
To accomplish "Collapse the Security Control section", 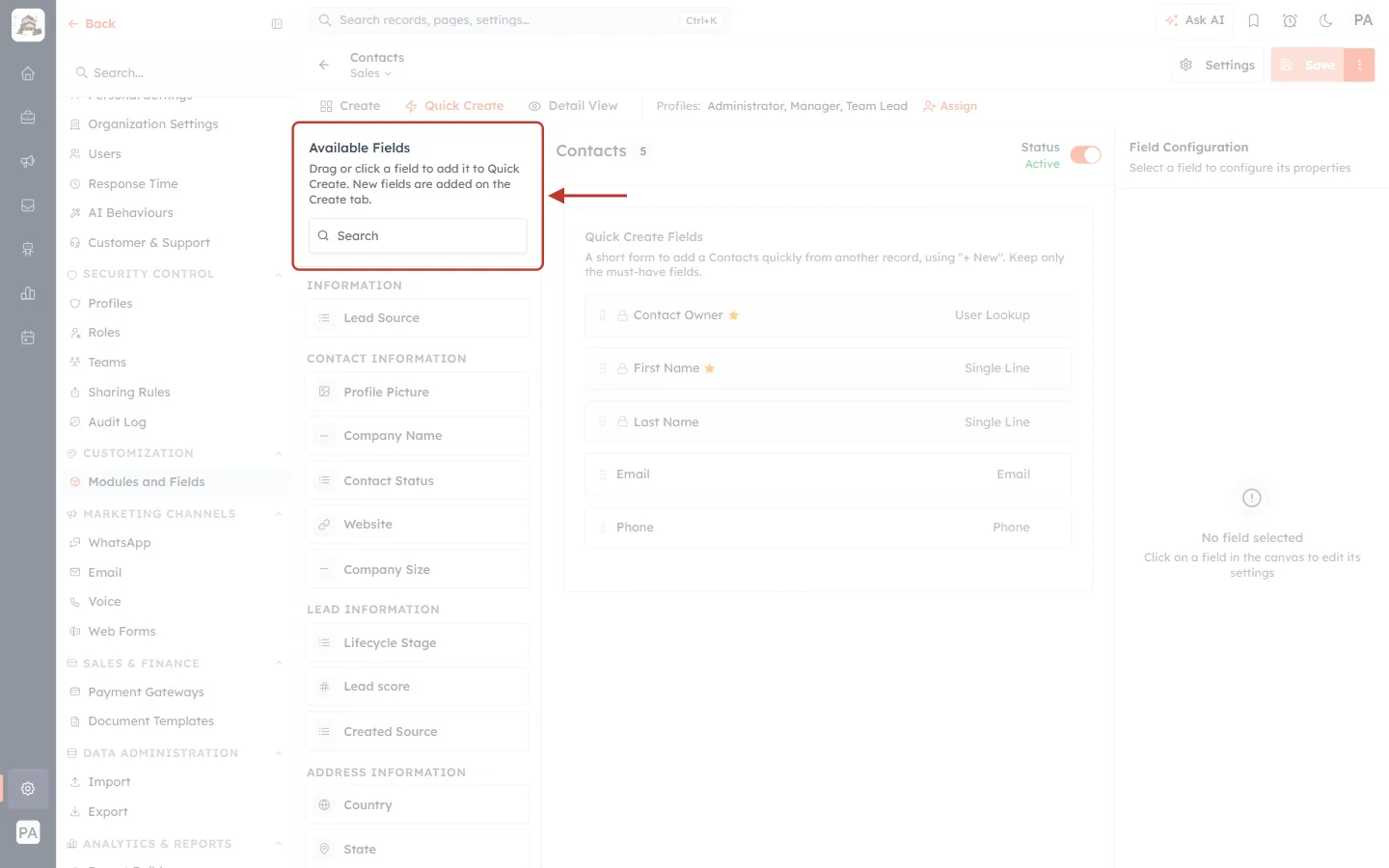I will coord(279,274).
